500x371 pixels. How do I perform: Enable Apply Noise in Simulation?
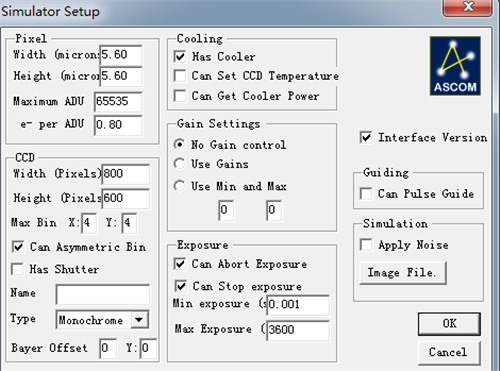pyautogui.click(x=366, y=245)
